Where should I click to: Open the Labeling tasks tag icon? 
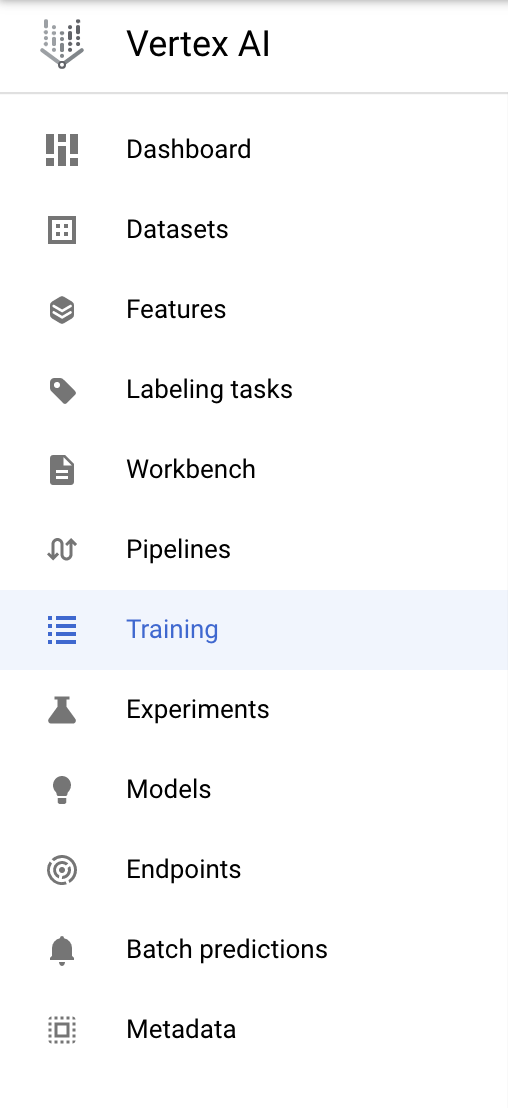[62, 390]
